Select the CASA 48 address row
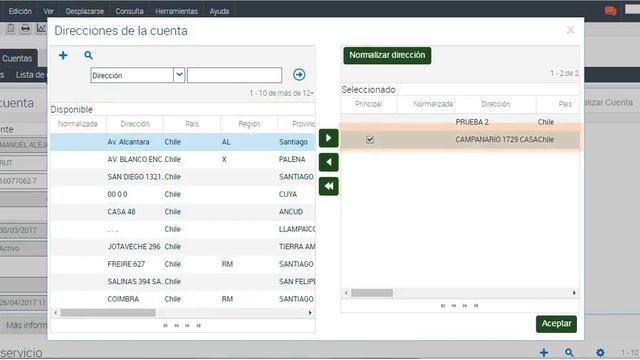This screenshot has width=640, height=360. coord(182,212)
